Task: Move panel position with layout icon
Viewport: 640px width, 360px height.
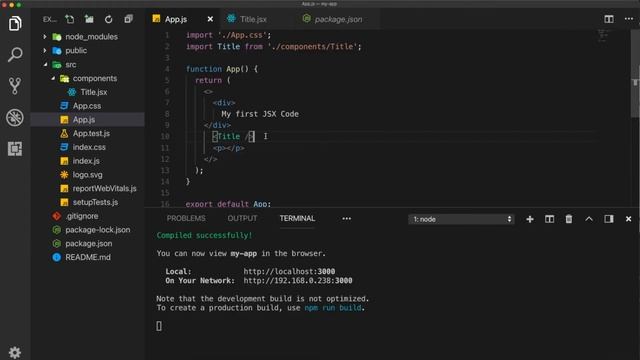Action: [609, 219]
